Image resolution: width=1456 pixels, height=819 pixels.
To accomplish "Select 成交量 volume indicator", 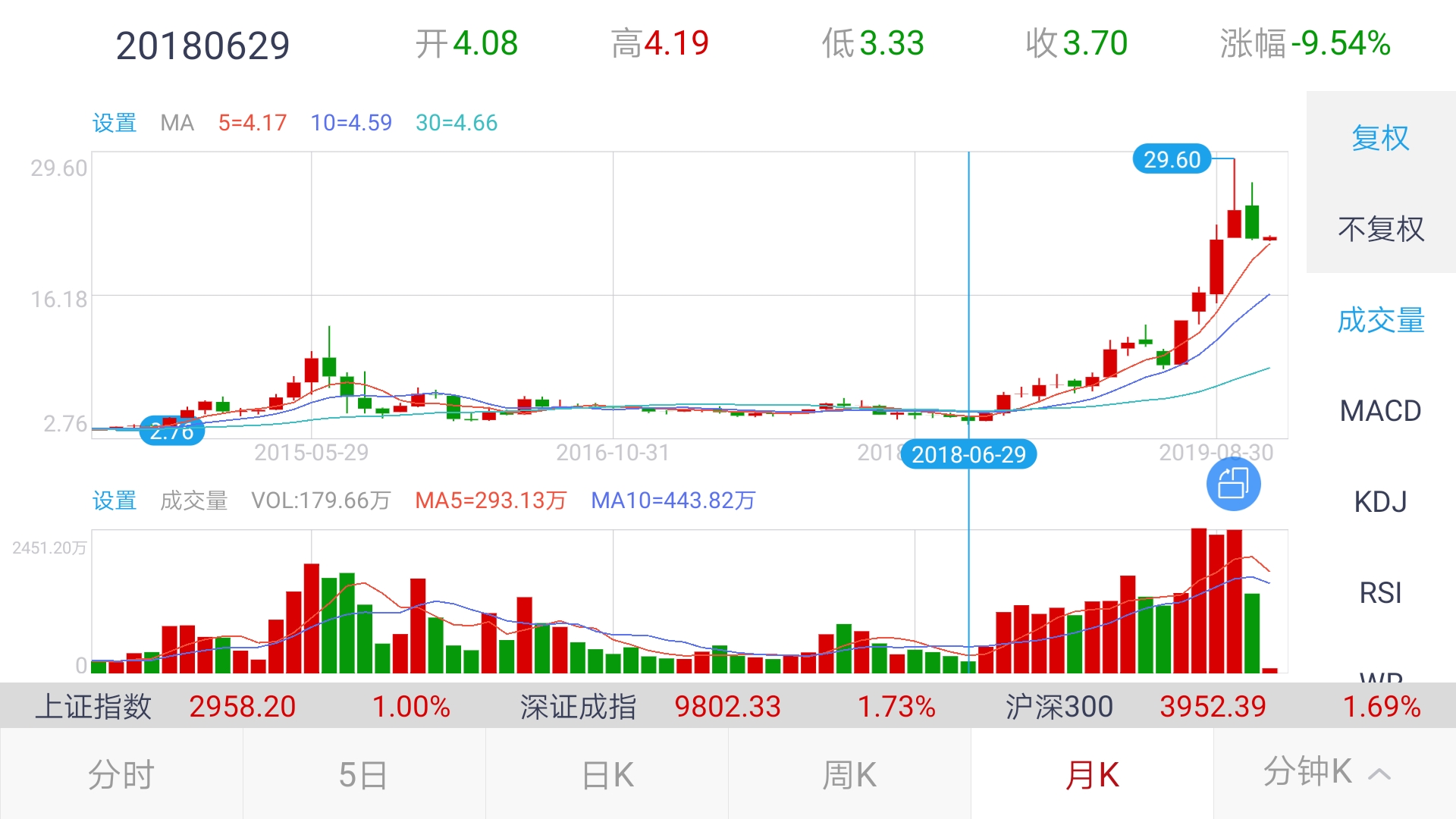I will click(1380, 320).
